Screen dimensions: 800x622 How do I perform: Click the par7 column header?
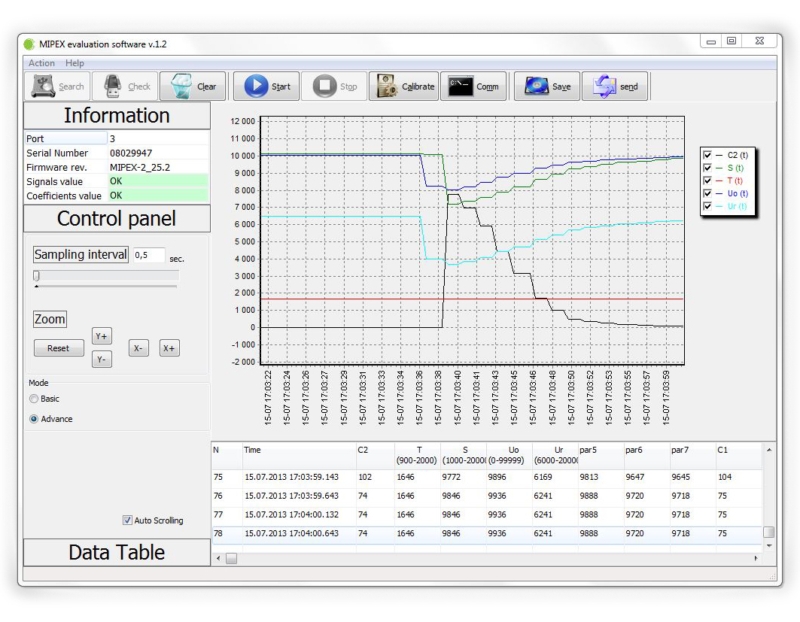point(693,455)
